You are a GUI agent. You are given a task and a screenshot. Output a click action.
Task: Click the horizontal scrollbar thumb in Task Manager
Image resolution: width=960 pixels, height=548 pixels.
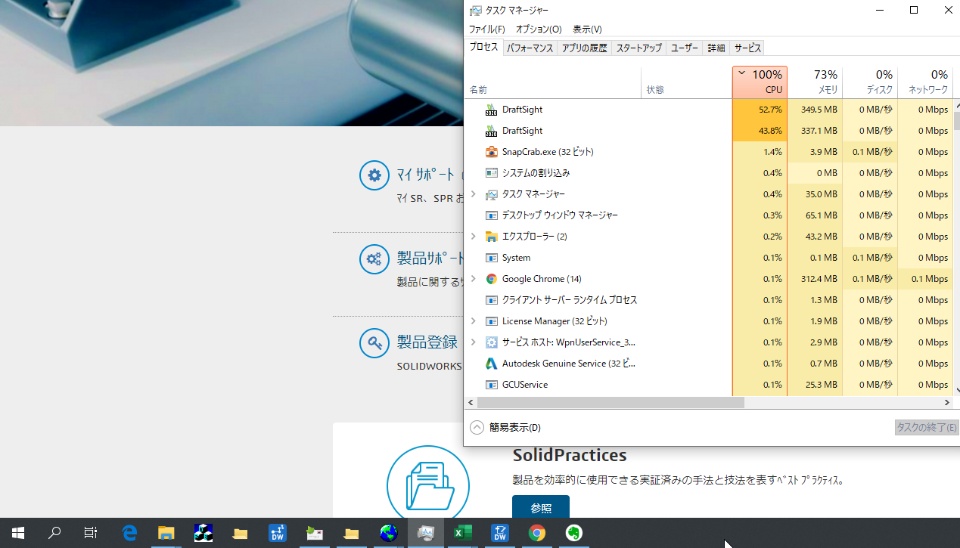[610, 402]
